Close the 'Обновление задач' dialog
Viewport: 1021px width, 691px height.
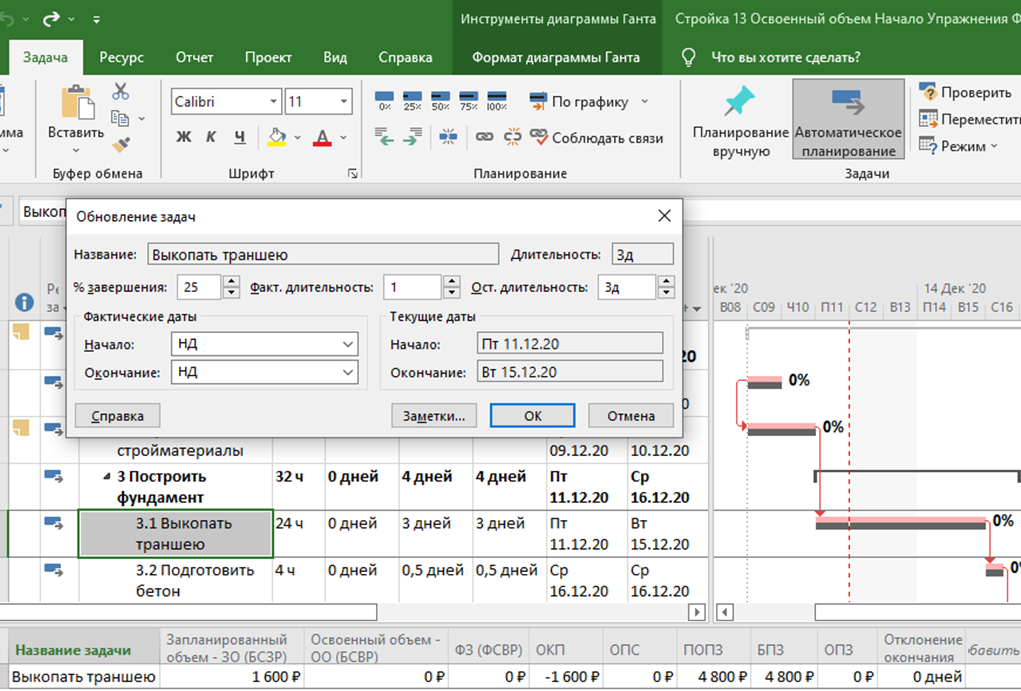[664, 216]
